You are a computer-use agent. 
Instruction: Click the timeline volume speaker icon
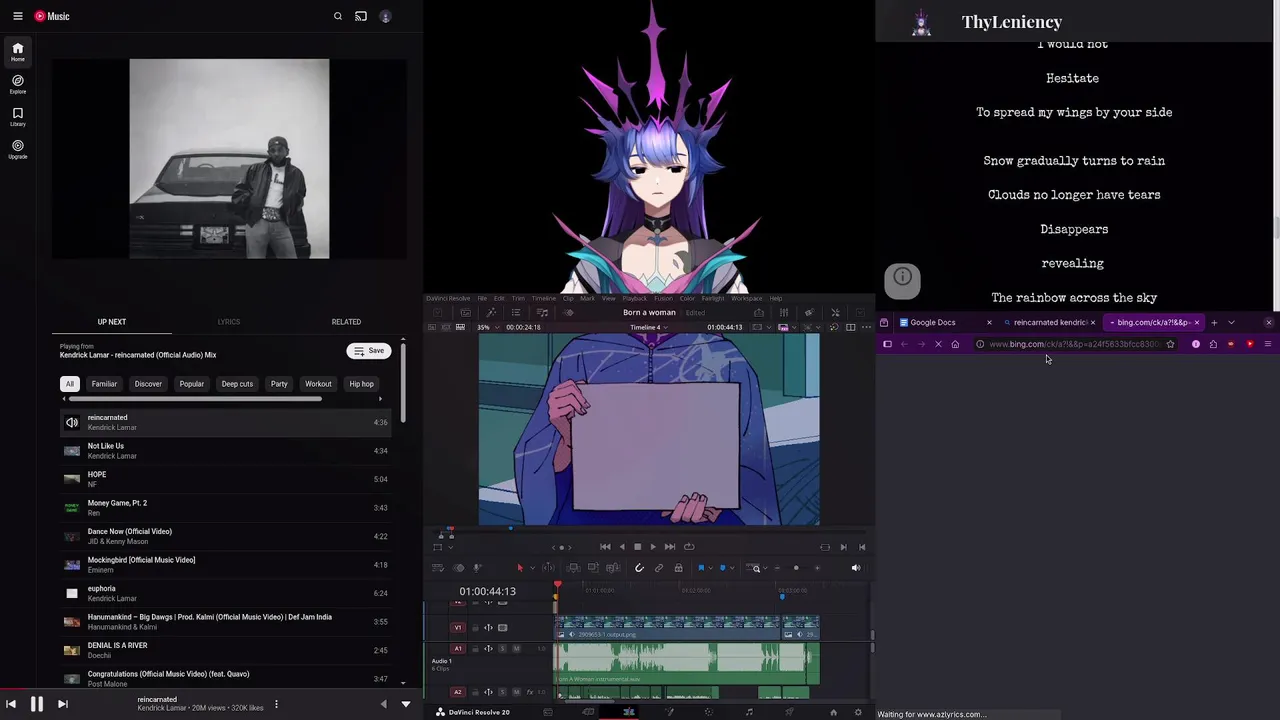coord(856,568)
